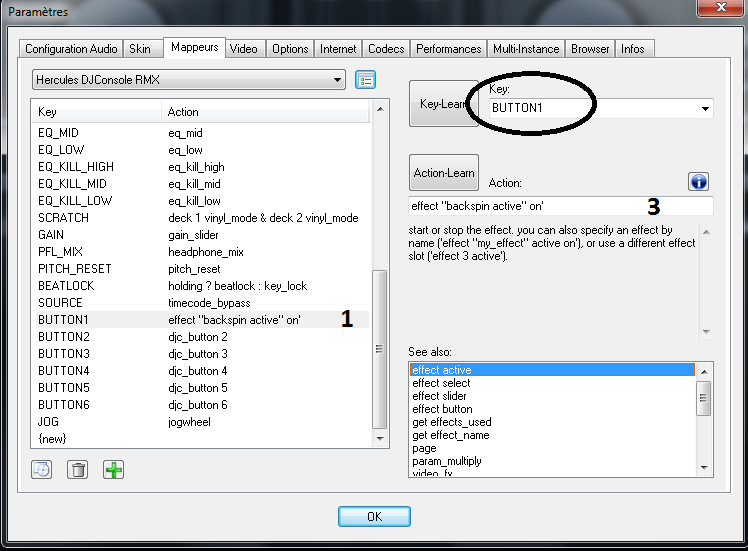
Task: Go to the Skin tab
Action: [x=141, y=48]
